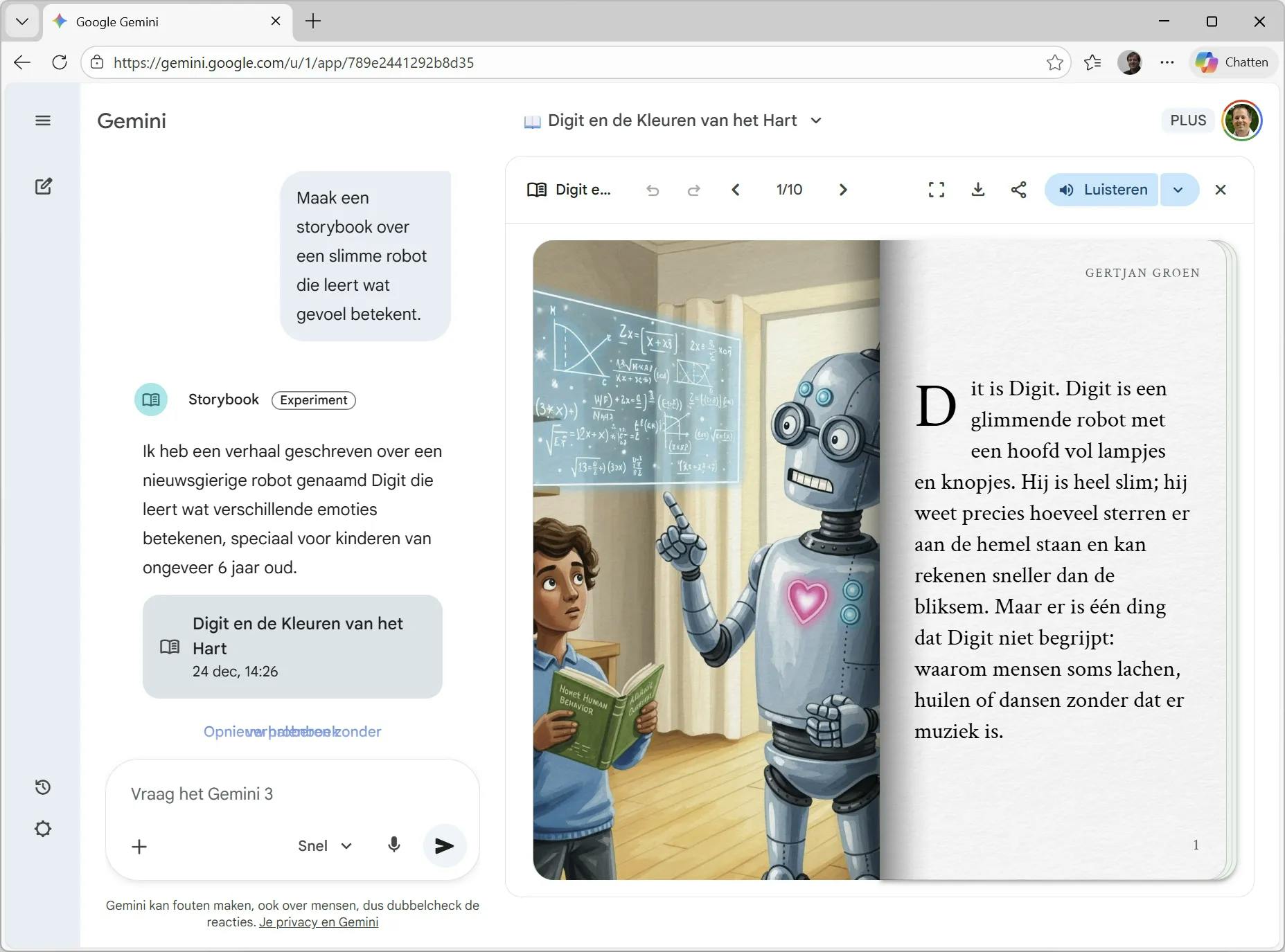Click the storybook illustration of the robot
1285x952 pixels.
pos(706,559)
